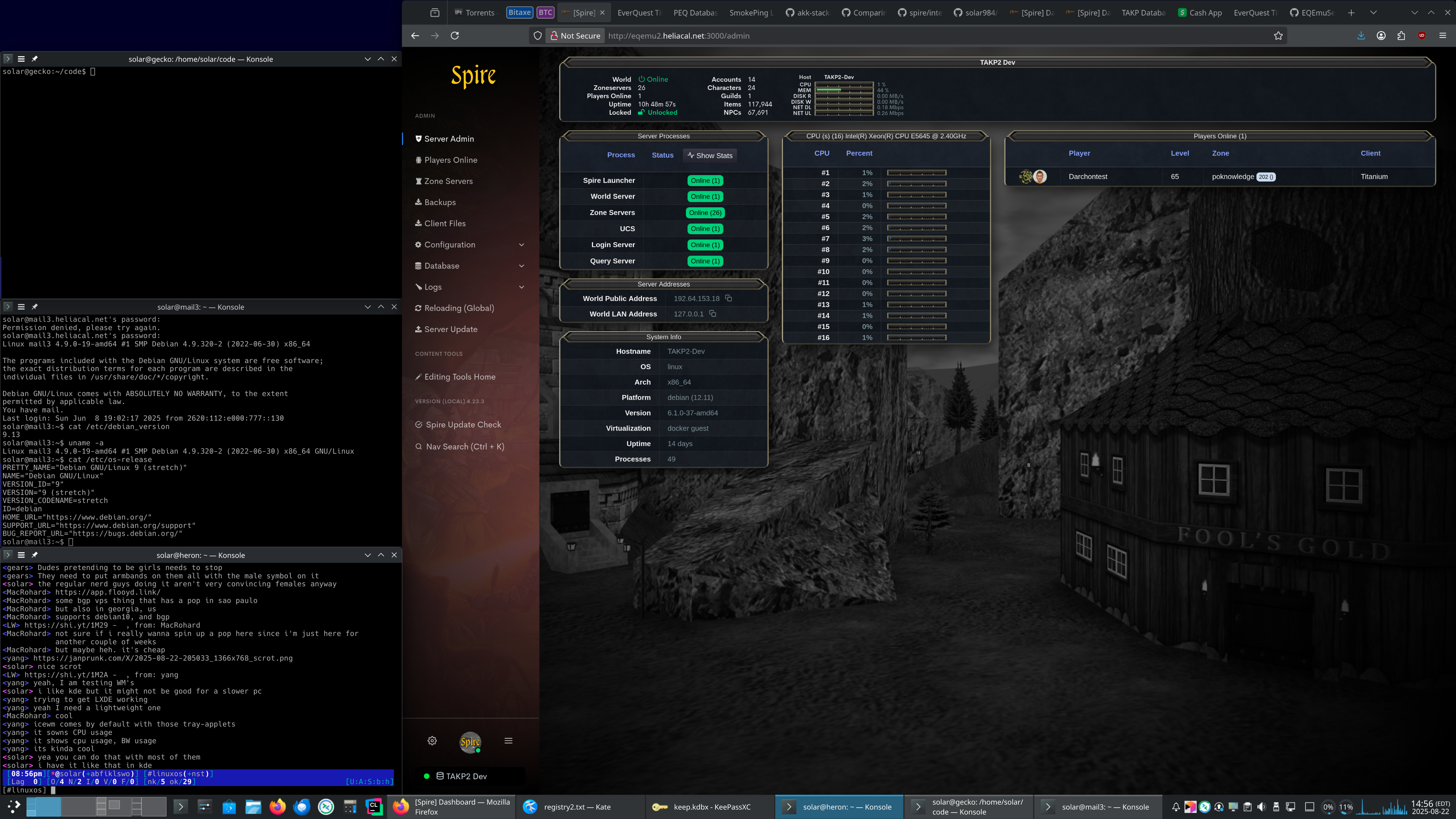Copy World LAN Address icon
The image size is (1456, 819).
(712, 313)
